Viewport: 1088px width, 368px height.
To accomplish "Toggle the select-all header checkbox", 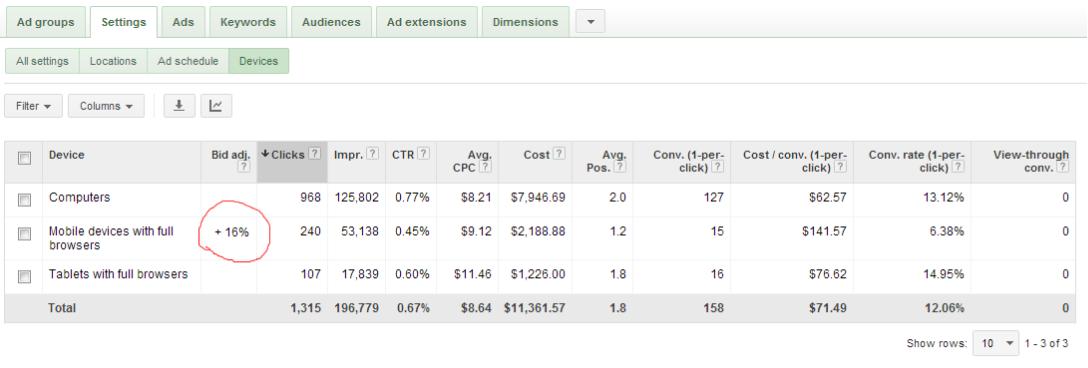I will coord(24,158).
